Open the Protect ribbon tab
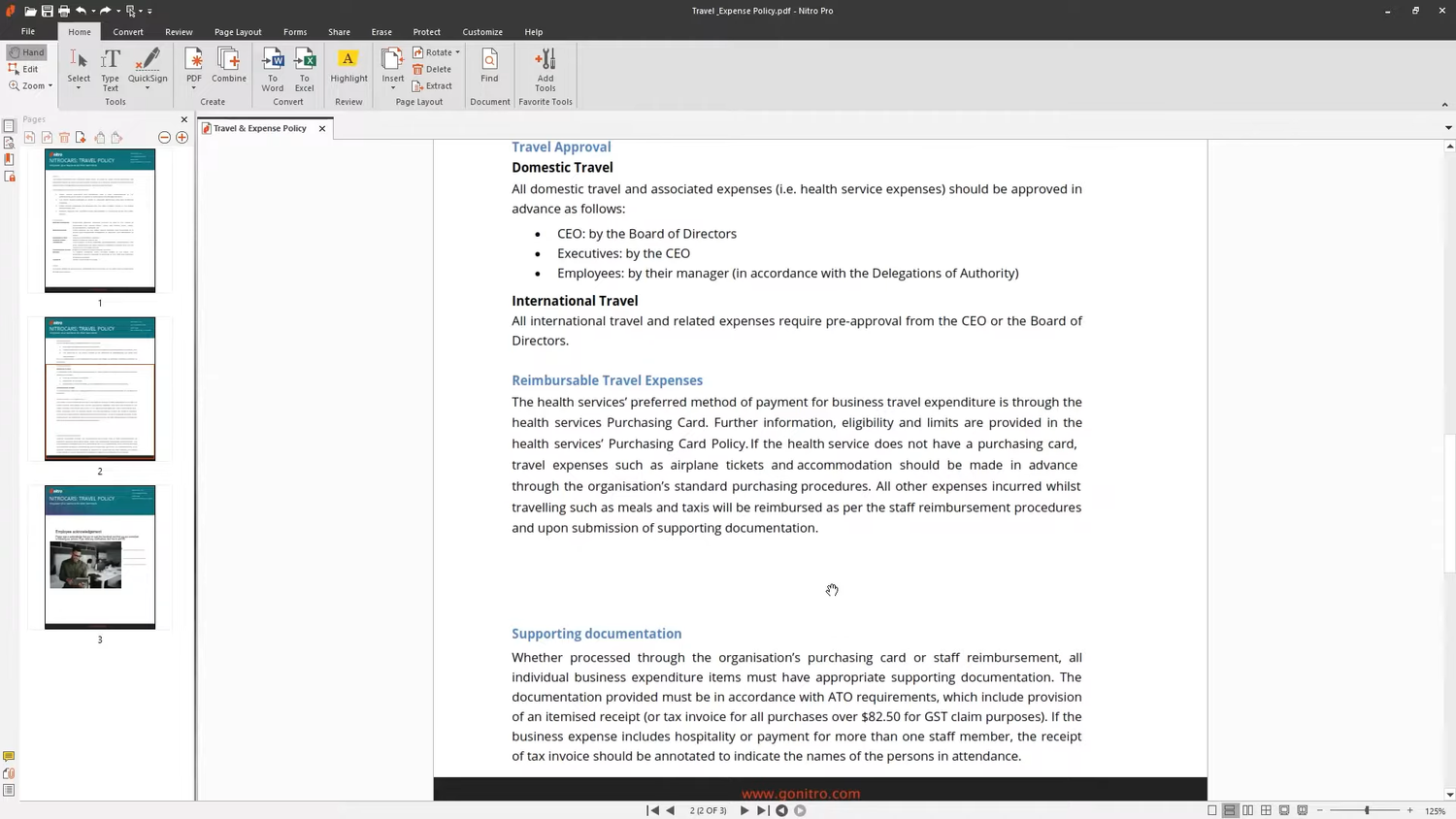 coord(426,32)
